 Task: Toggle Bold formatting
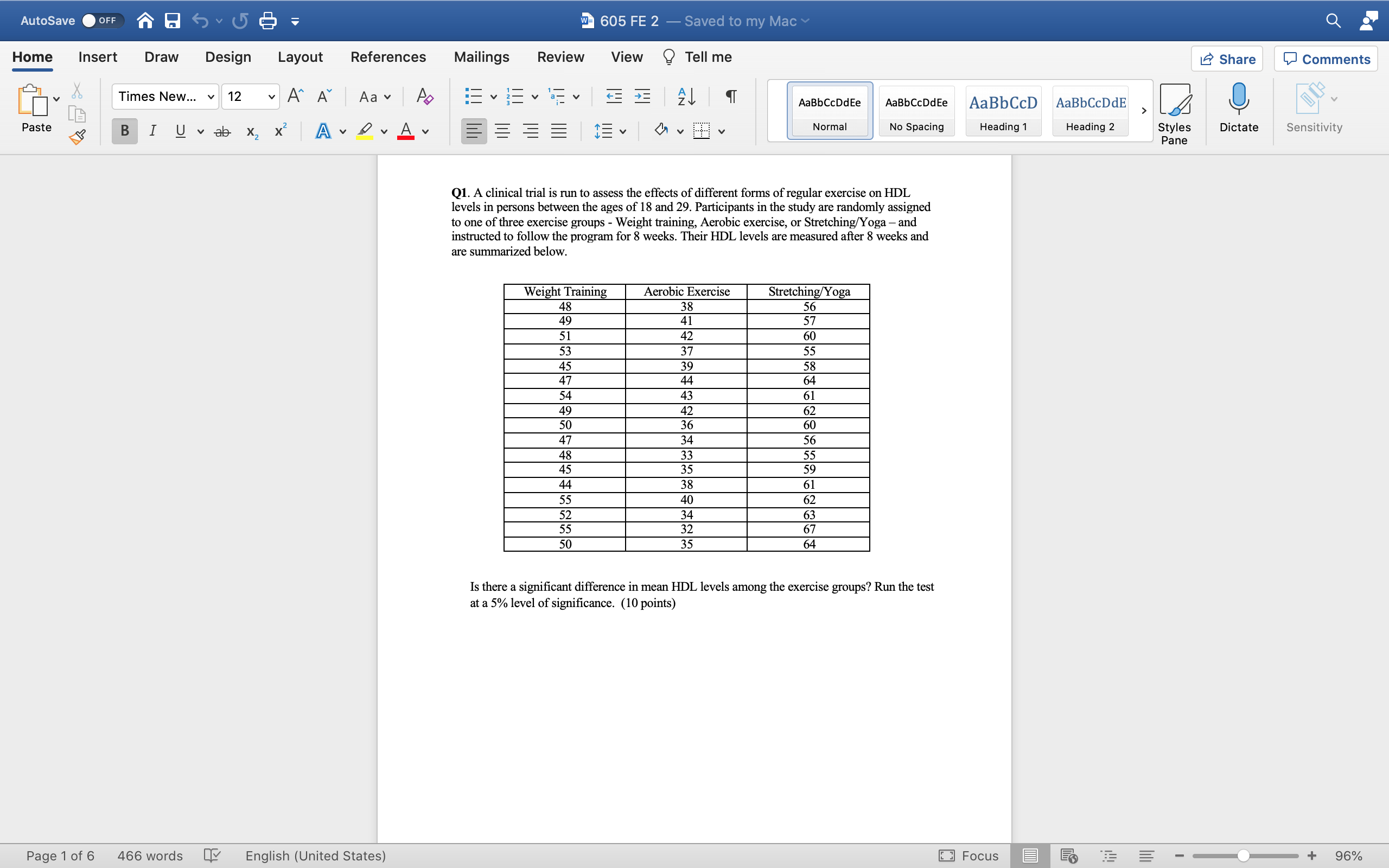click(125, 131)
